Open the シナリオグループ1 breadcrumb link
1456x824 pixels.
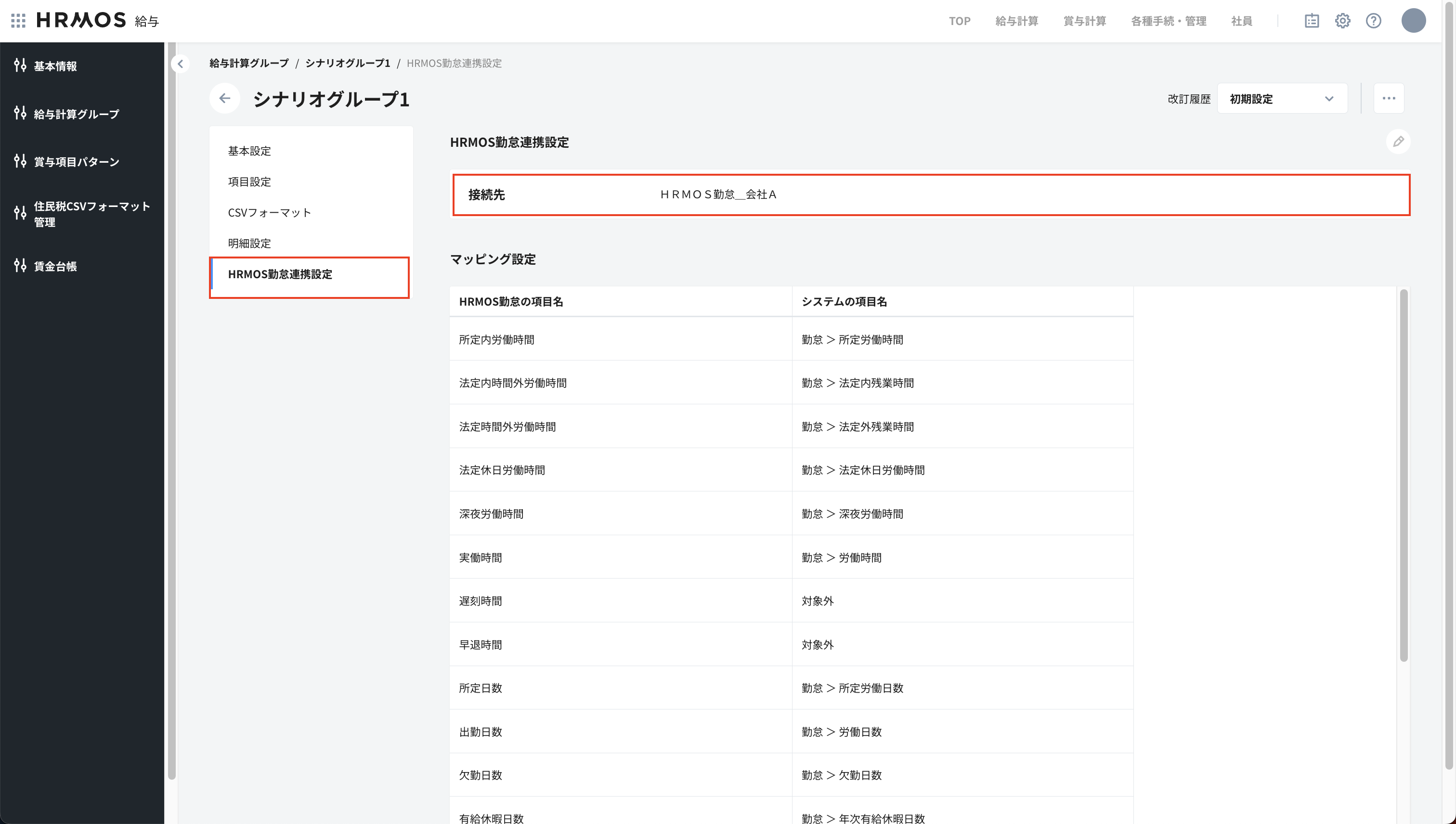[x=347, y=64]
